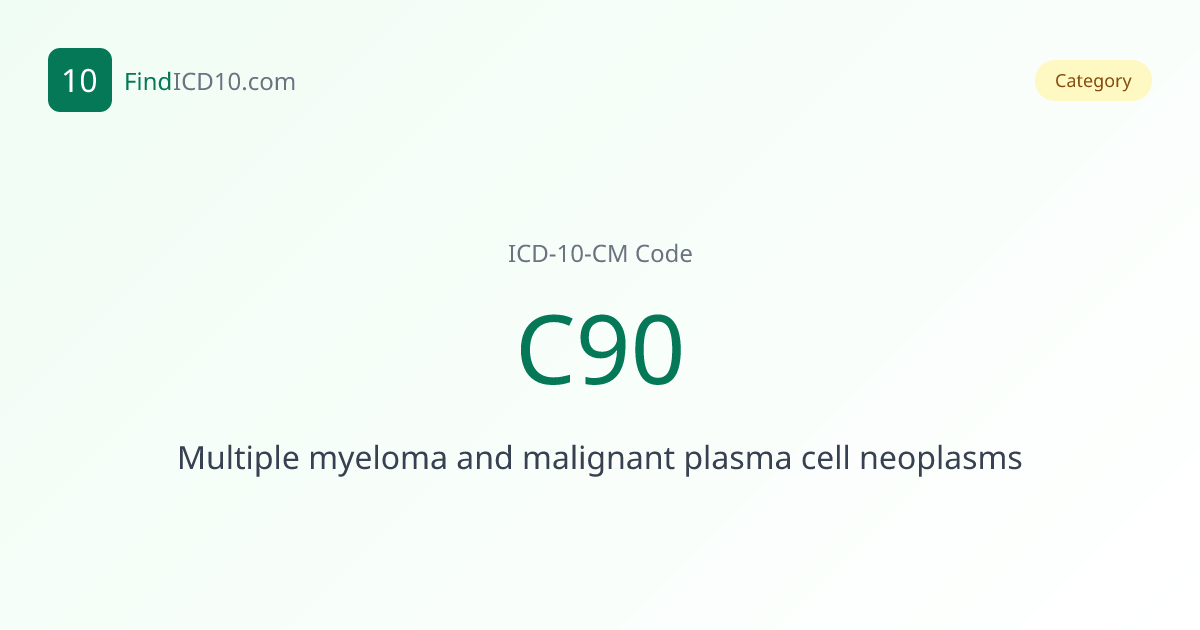The image size is (1200, 630).
Task: Click the green word Find in the logo
Action: click(x=147, y=82)
